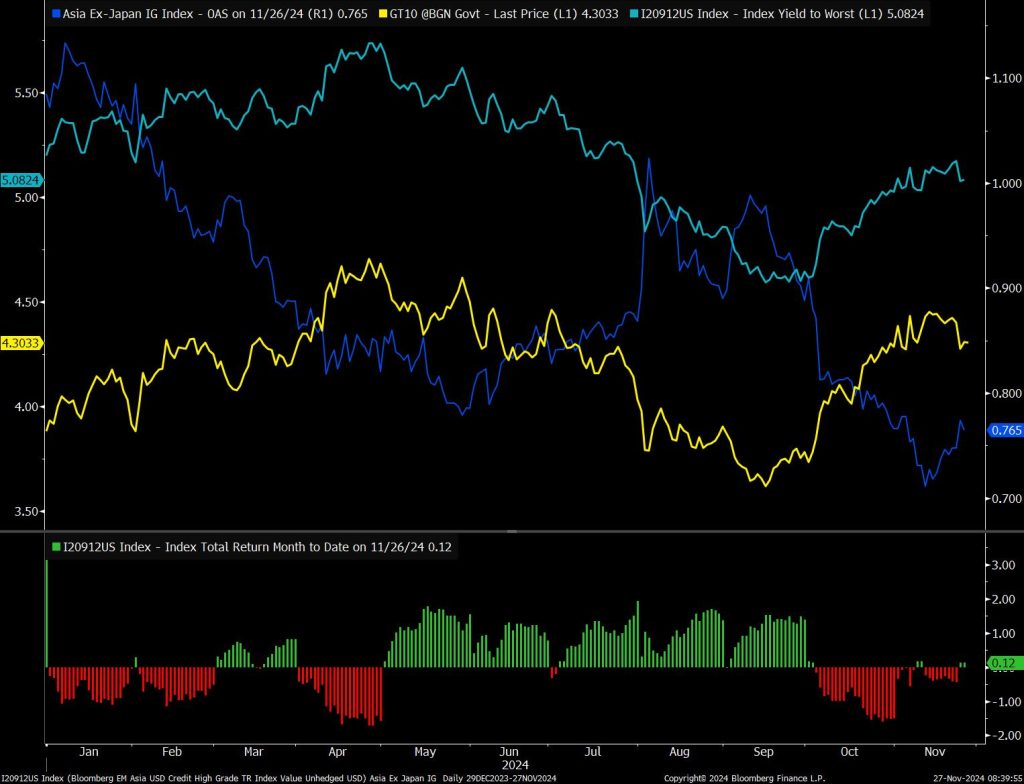Select the yellow 4.3033 price tag
Image resolution: width=1024 pixels, height=784 pixels.
point(19,343)
